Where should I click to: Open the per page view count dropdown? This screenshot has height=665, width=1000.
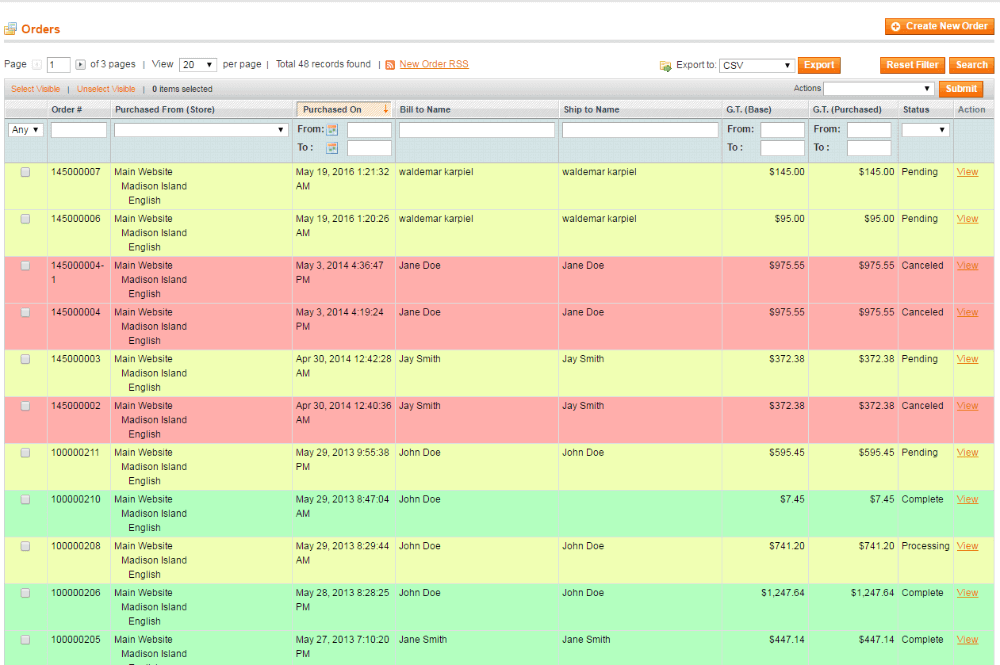click(x=197, y=65)
